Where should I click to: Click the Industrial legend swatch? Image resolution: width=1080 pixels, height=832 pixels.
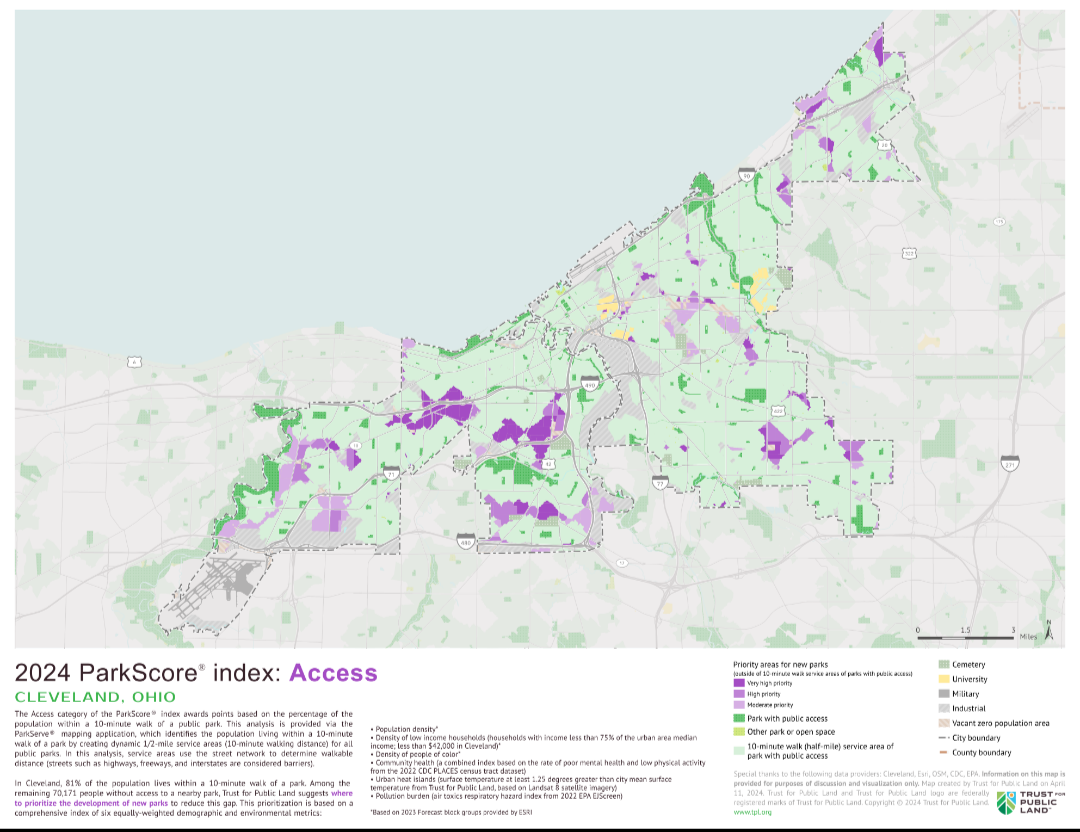point(944,708)
